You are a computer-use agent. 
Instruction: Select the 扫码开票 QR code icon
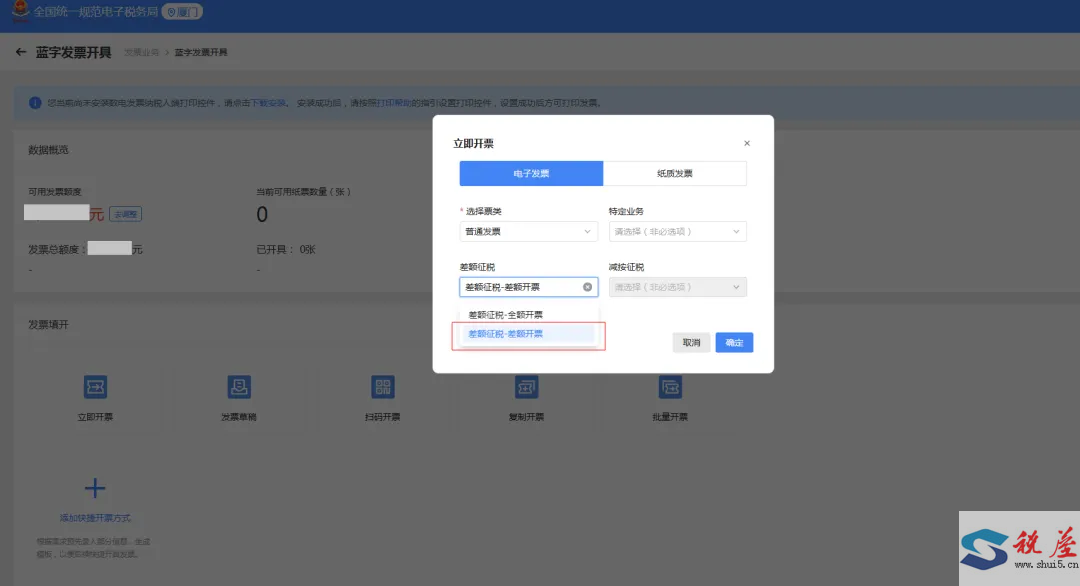pyautogui.click(x=382, y=387)
